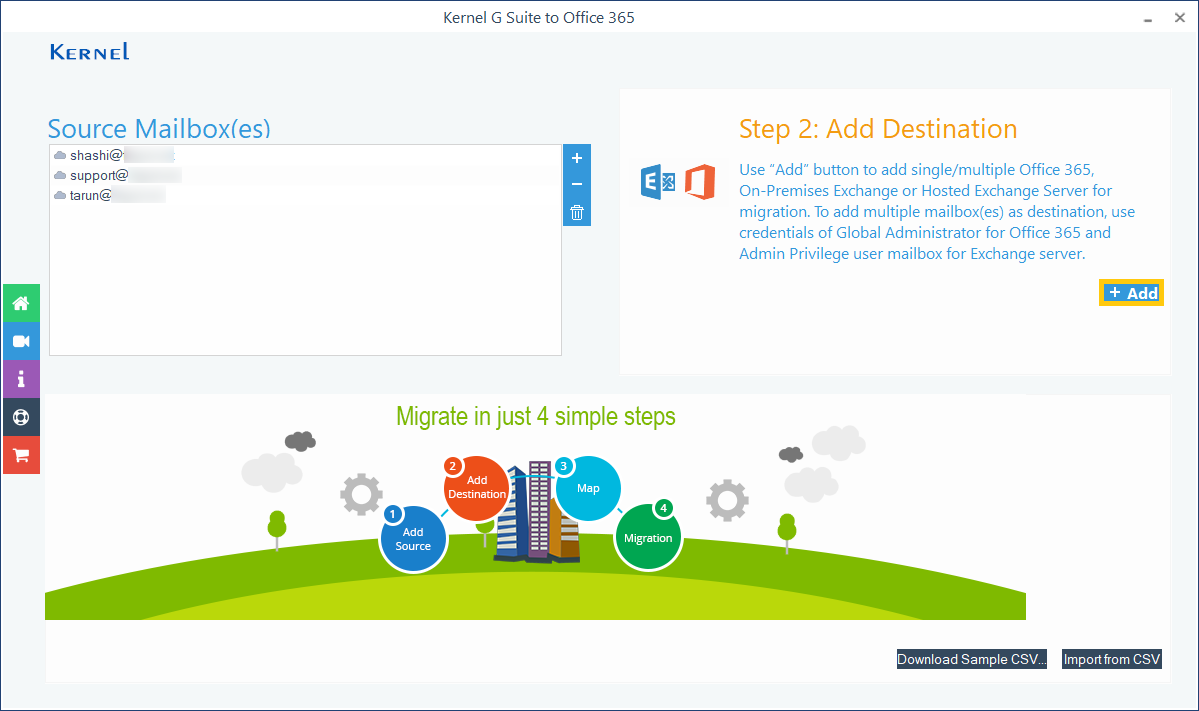Viewport: 1199px width, 711px height.
Task: Click Download Sample CSV button
Action: [971, 659]
